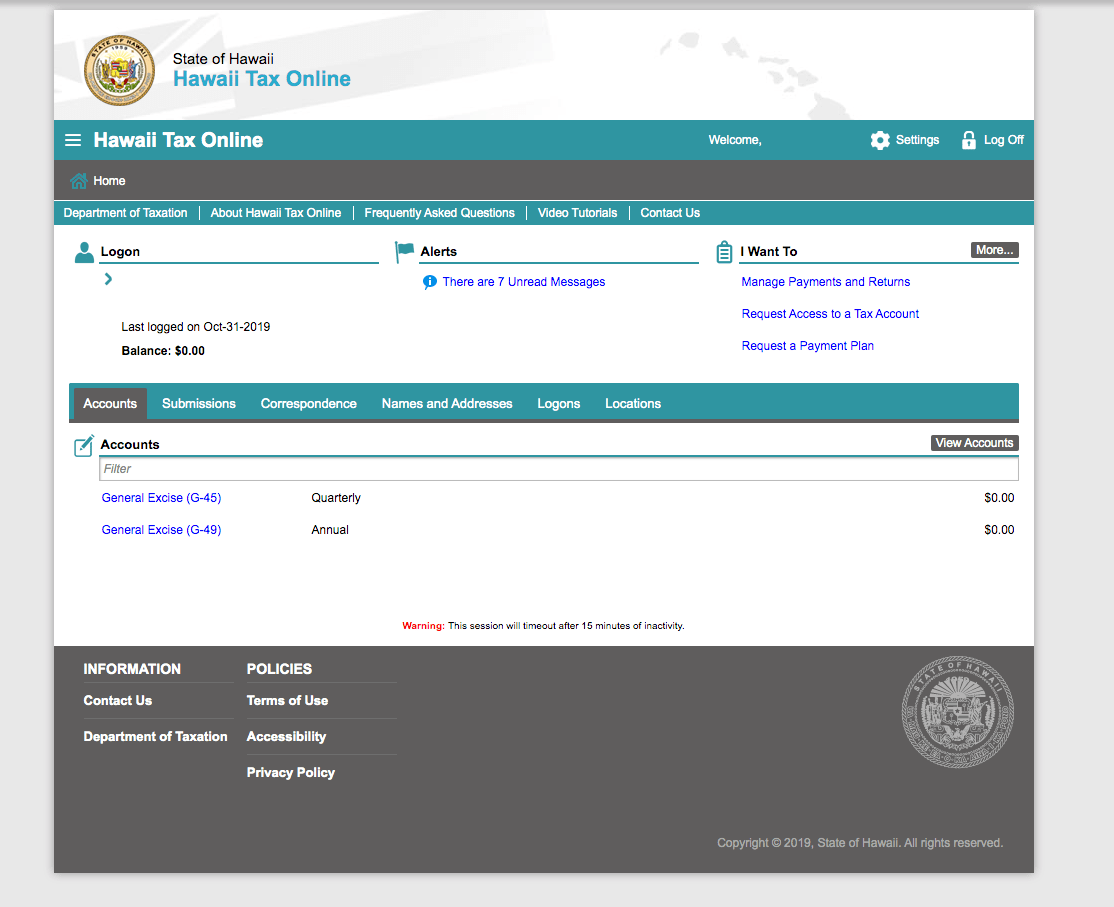Click the Home house icon

pyautogui.click(x=77, y=180)
